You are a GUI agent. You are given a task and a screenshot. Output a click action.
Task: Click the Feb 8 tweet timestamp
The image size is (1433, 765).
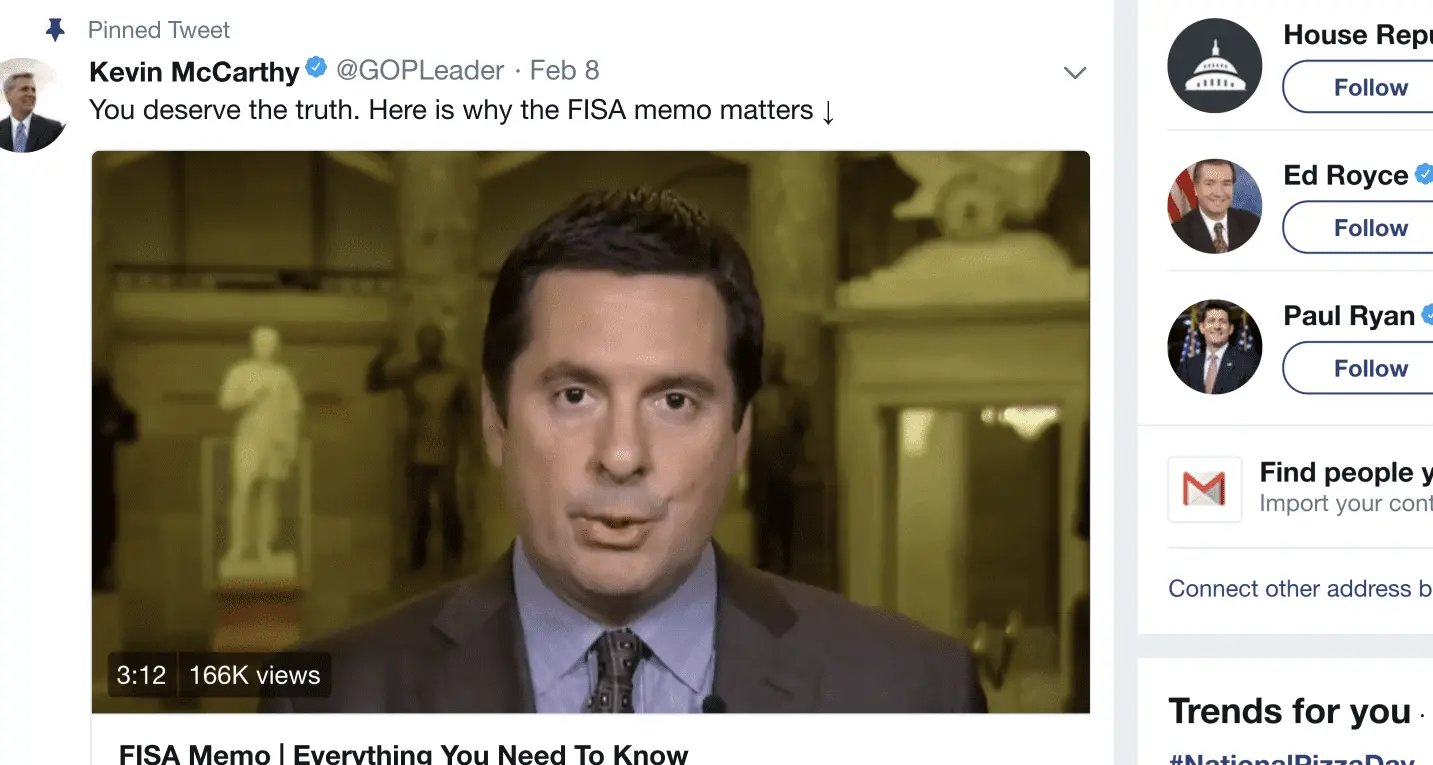tap(564, 70)
